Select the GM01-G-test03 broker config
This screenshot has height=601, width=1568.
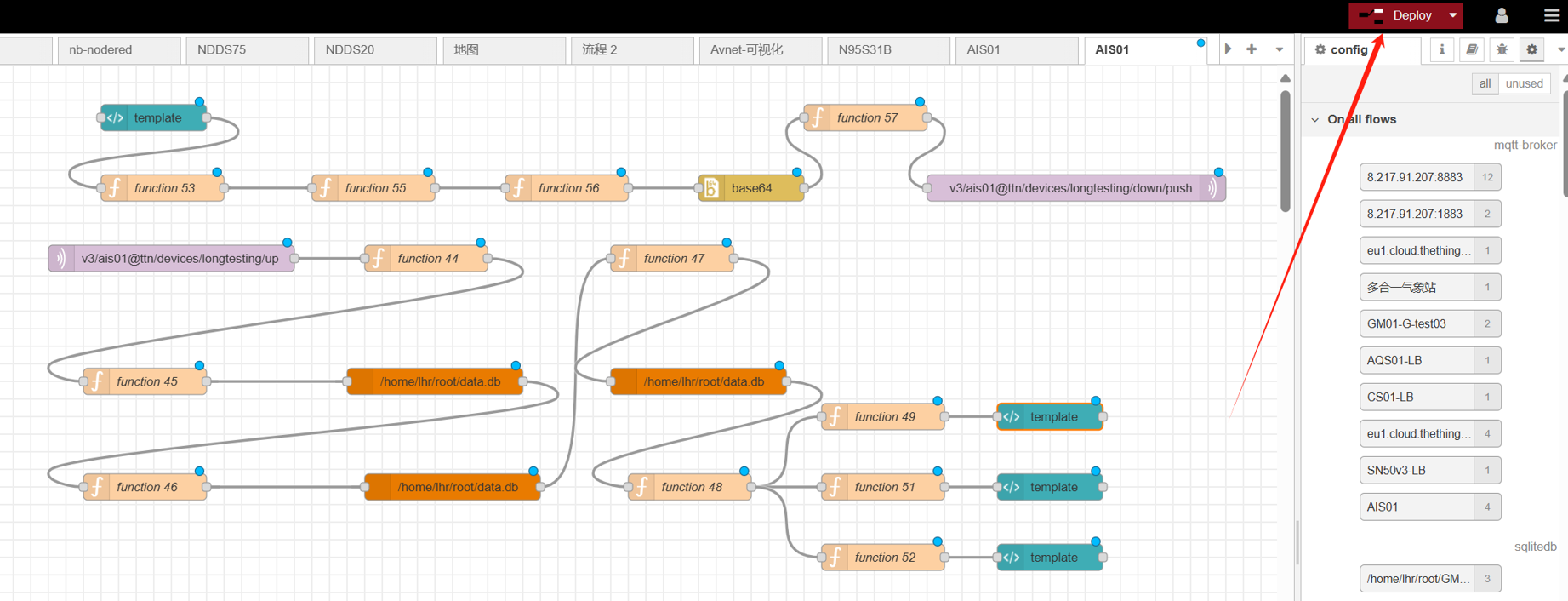click(1430, 323)
